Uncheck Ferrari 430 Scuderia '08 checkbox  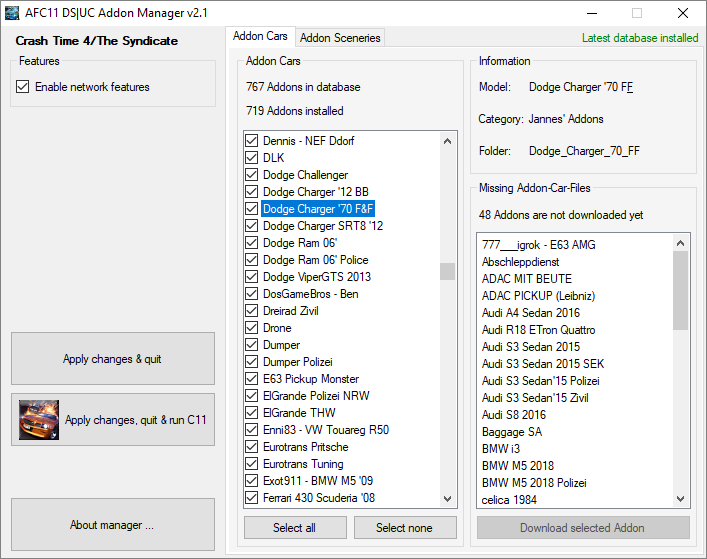point(252,498)
